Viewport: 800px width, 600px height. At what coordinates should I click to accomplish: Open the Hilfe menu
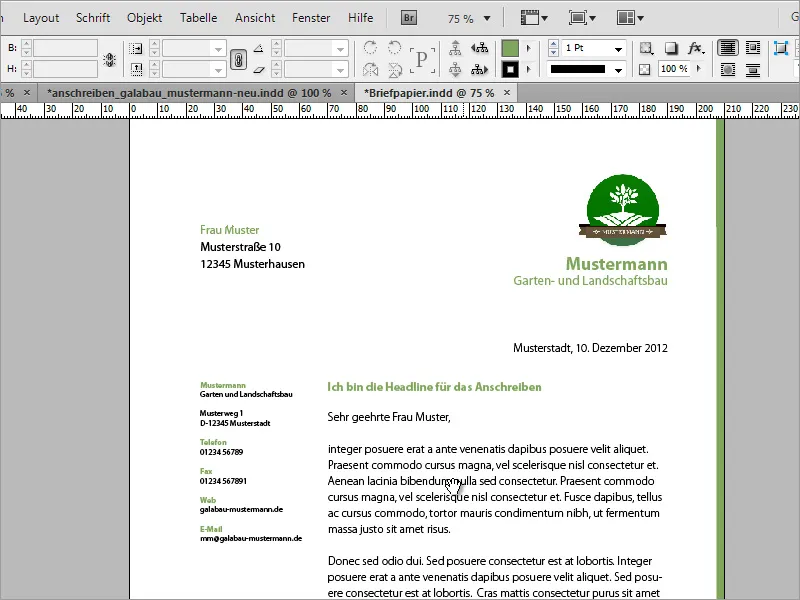(x=361, y=18)
